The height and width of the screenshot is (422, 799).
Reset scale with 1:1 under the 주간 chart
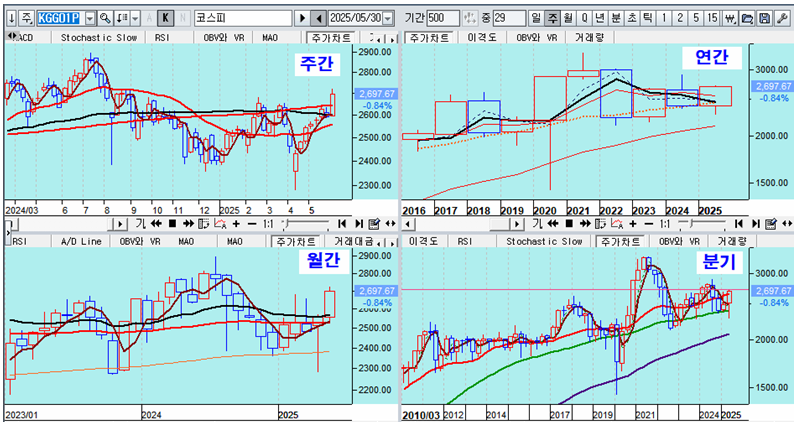click(x=268, y=224)
